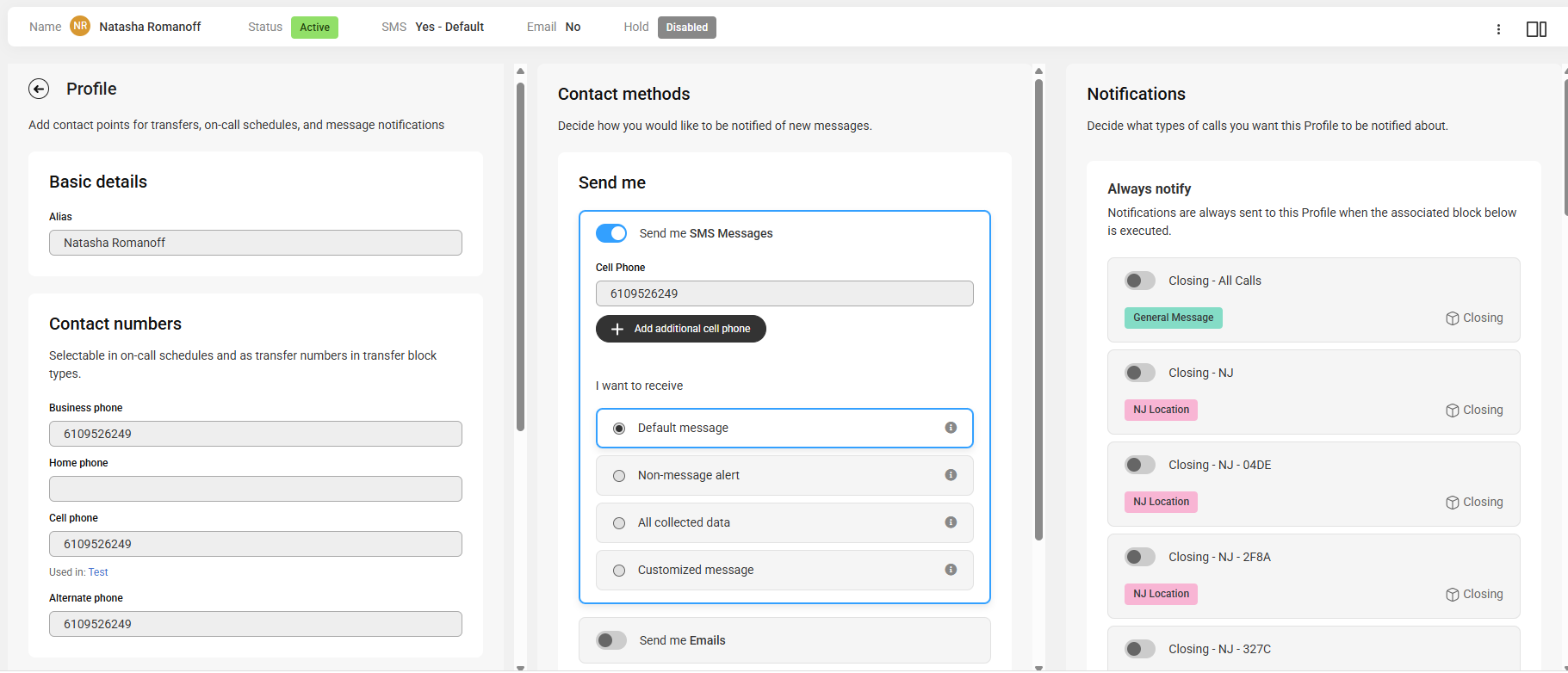Enable Closing - NJ notification toggle
Viewport: 1568px width, 673px height.
click(x=1140, y=373)
